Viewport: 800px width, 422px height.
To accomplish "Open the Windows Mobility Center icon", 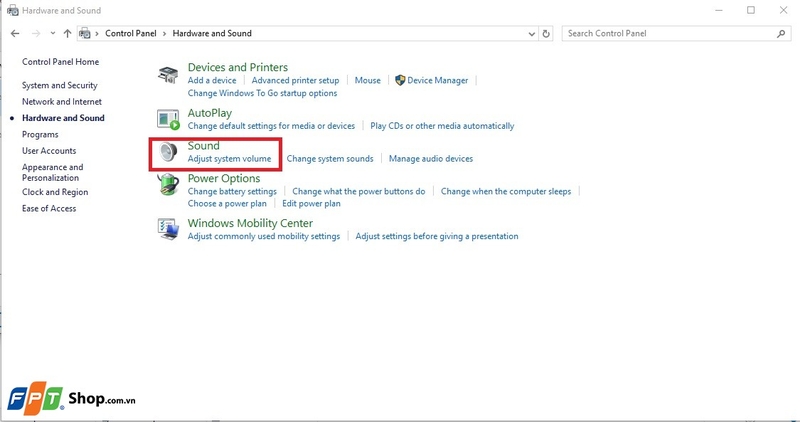I will pos(168,229).
